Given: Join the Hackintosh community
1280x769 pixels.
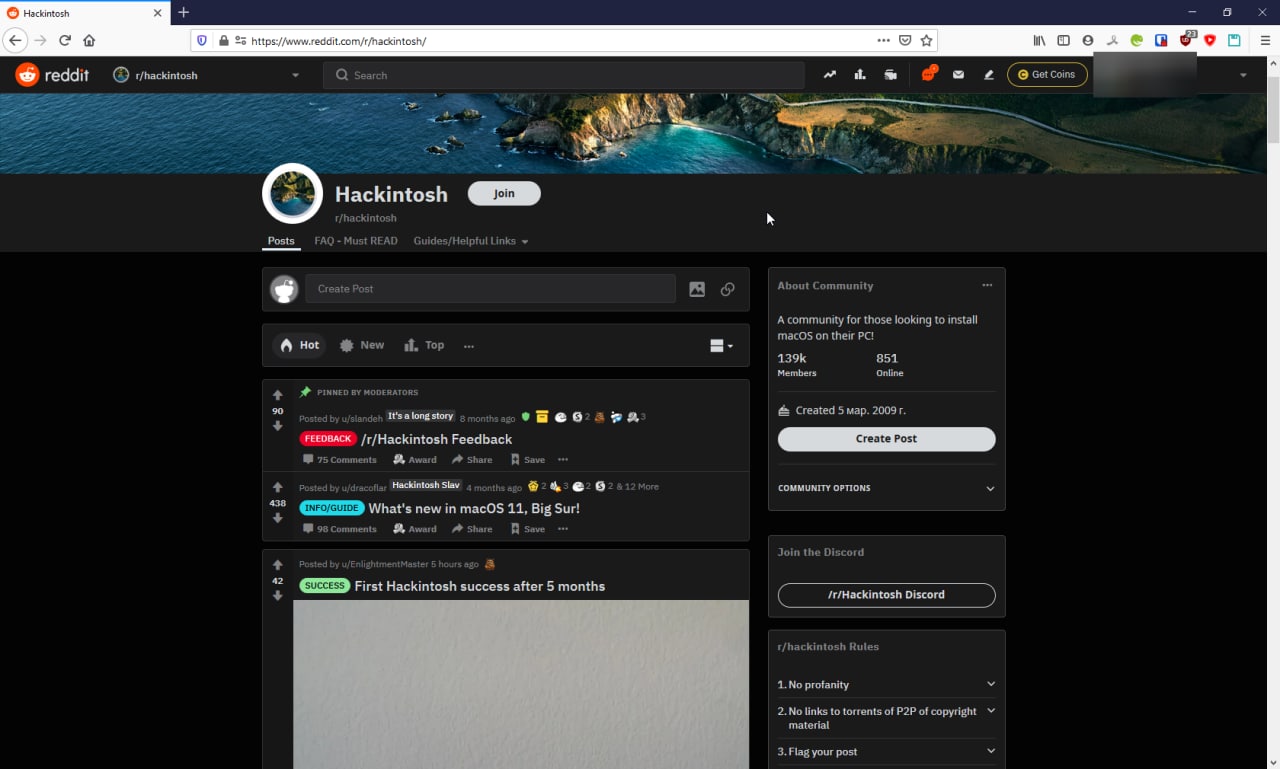Looking at the screenshot, I should tap(504, 193).
